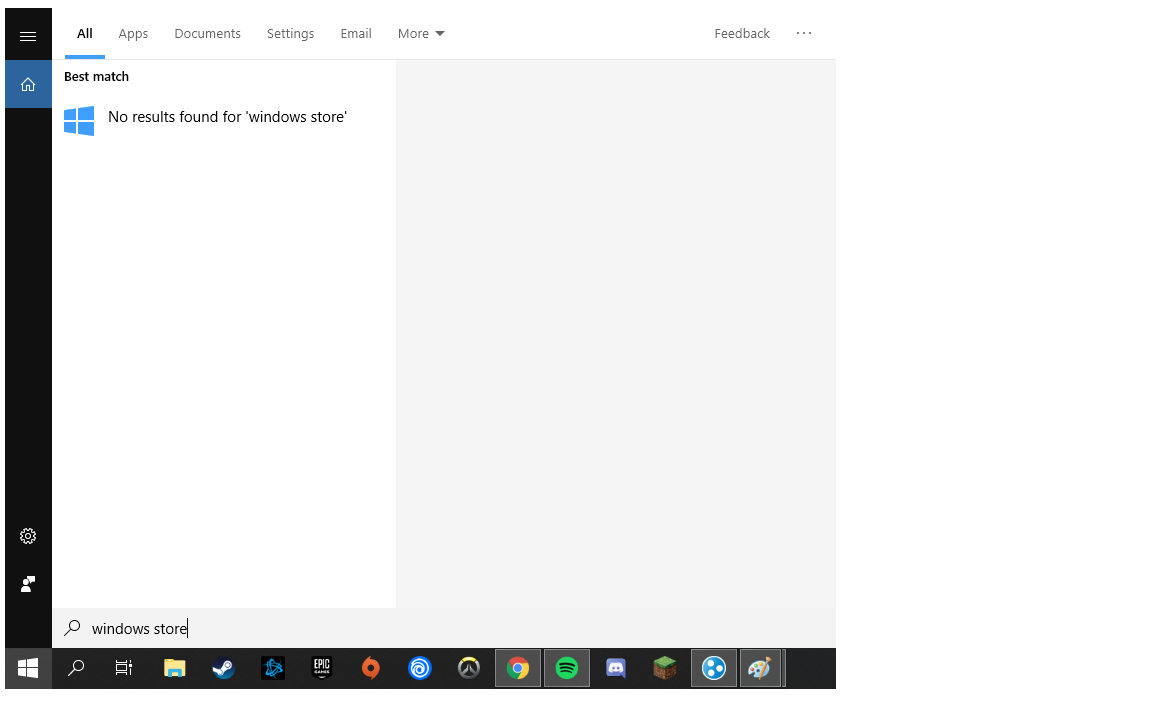Click 'No results found for windows store' text
The image size is (1152, 720).
click(227, 117)
